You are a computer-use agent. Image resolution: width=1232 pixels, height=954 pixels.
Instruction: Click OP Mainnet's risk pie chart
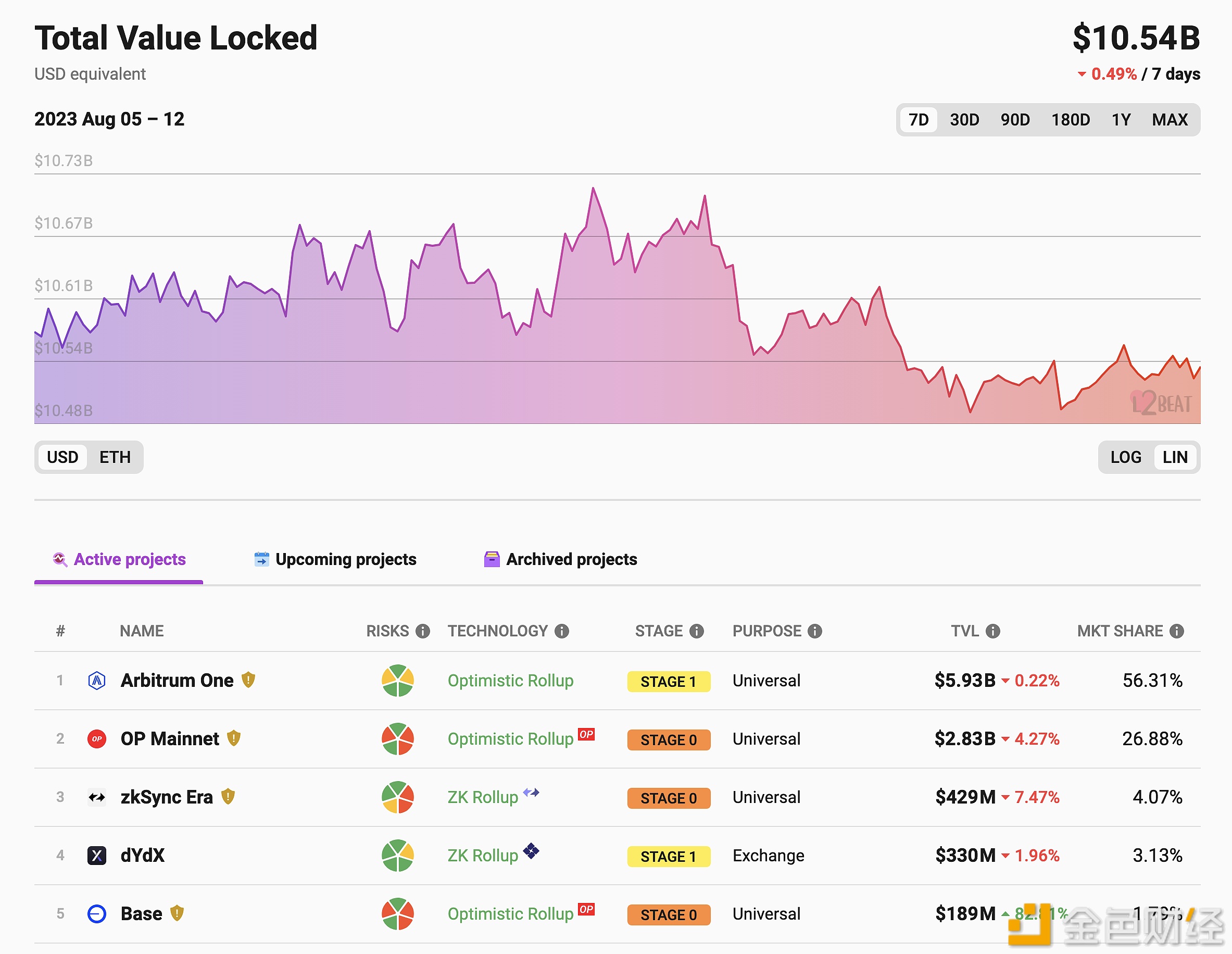(x=398, y=739)
